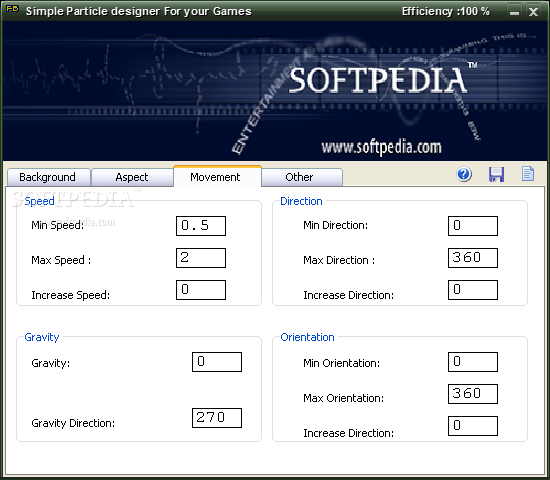Click the Min Orientation: label
The image size is (550, 480).
[x=341, y=363]
